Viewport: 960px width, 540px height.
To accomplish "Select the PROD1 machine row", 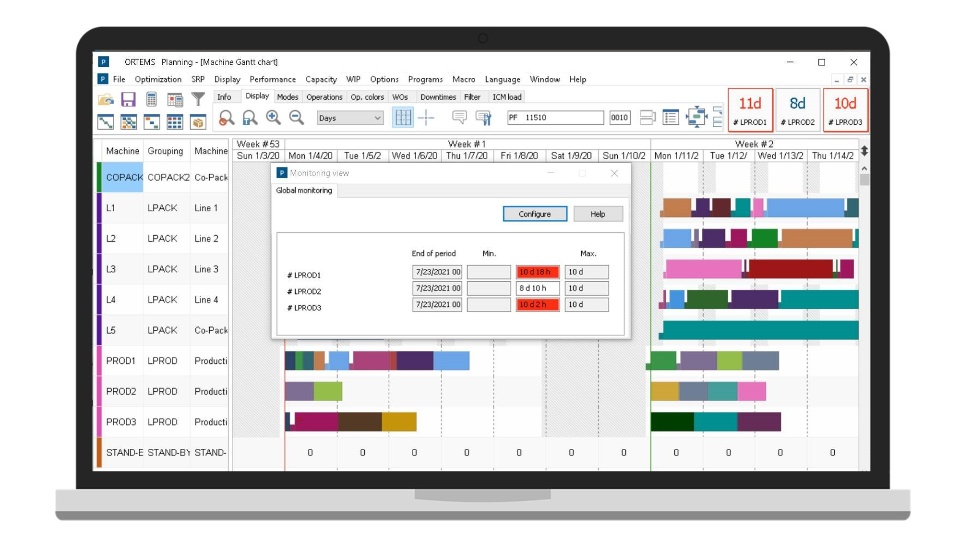I will click(163, 361).
